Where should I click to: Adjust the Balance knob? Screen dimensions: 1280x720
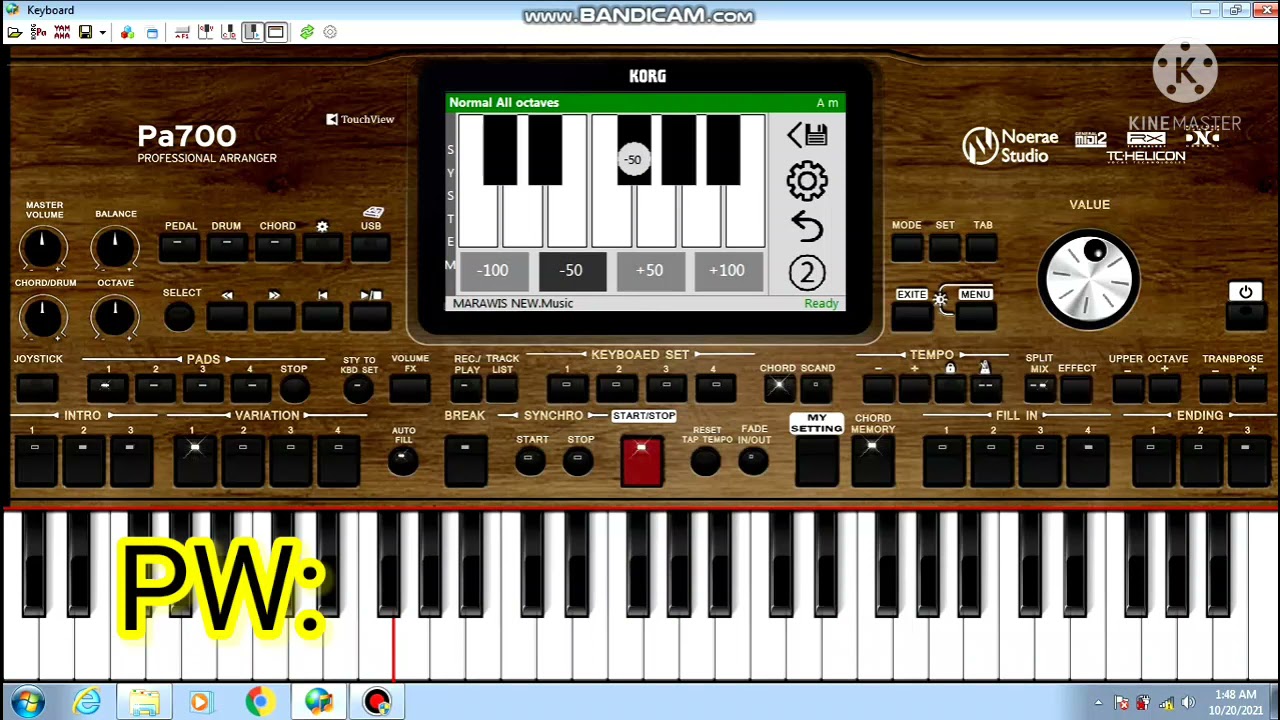pyautogui.click(x=115, y=247)
